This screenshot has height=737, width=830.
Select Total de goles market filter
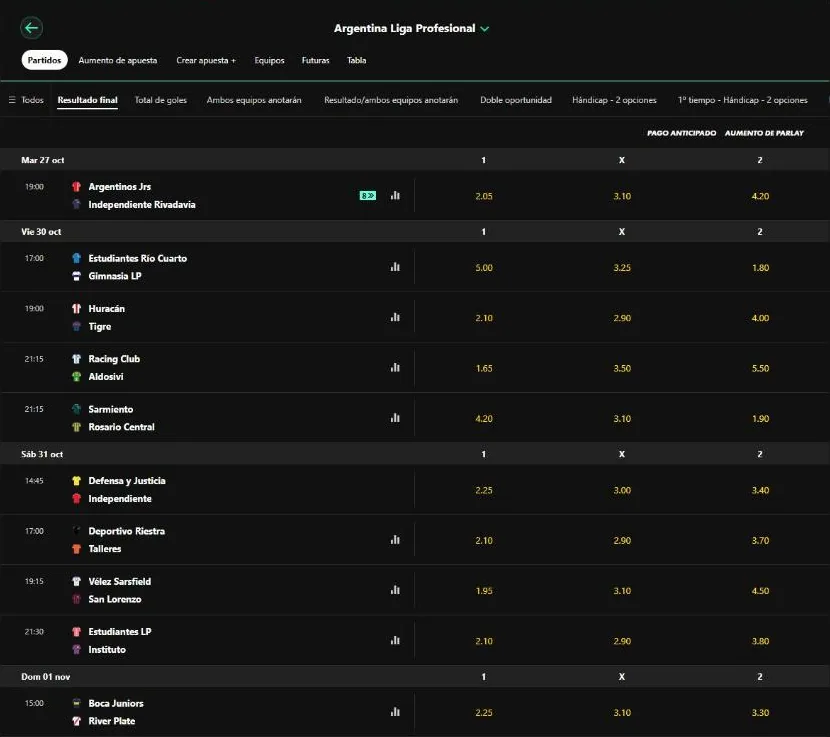click(160, 100)
